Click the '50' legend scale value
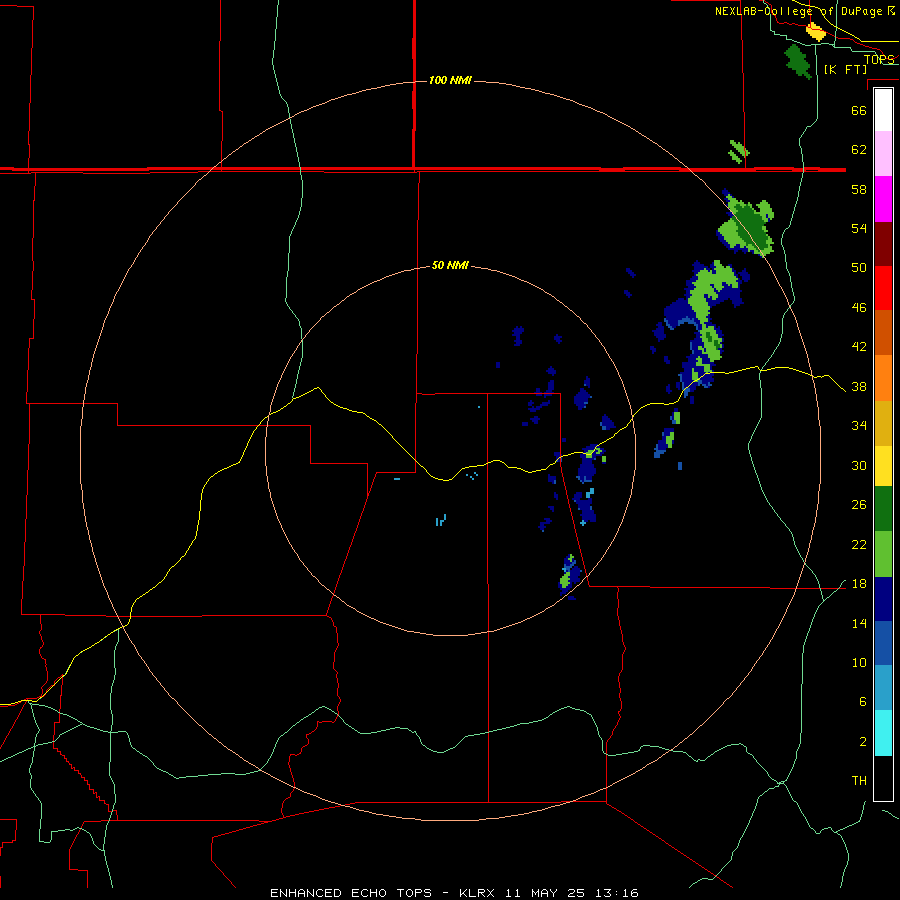900x900 pixels. 859,267
